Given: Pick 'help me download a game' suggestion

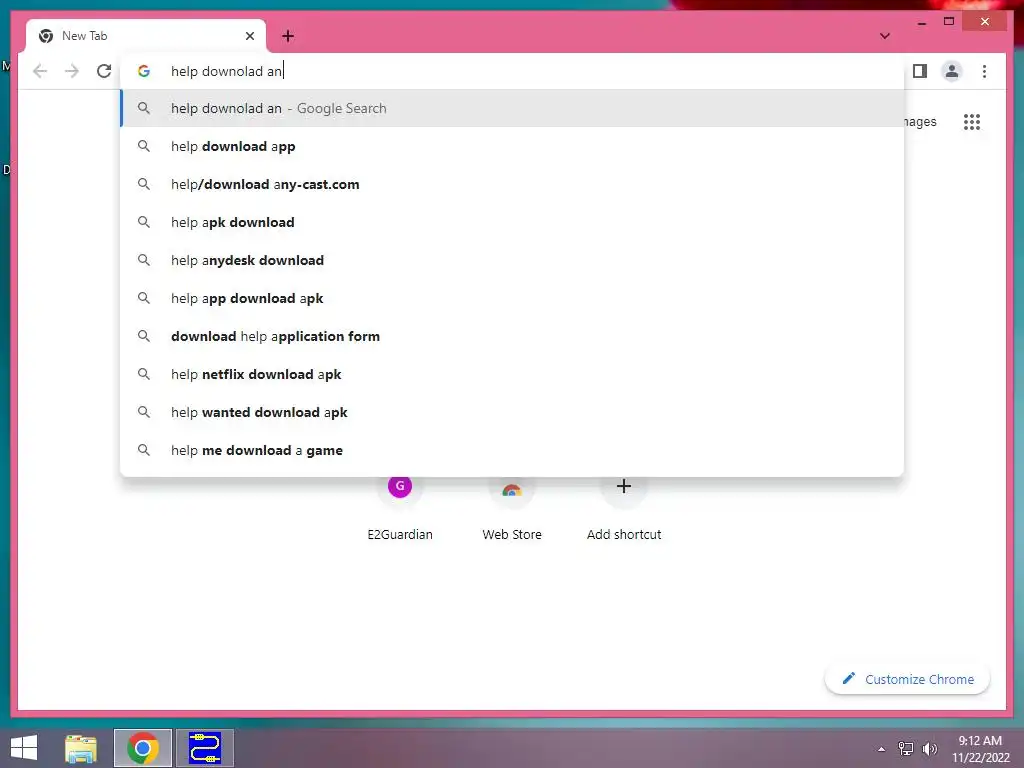Looking at the screenshot, I should [x=512, y=450].
